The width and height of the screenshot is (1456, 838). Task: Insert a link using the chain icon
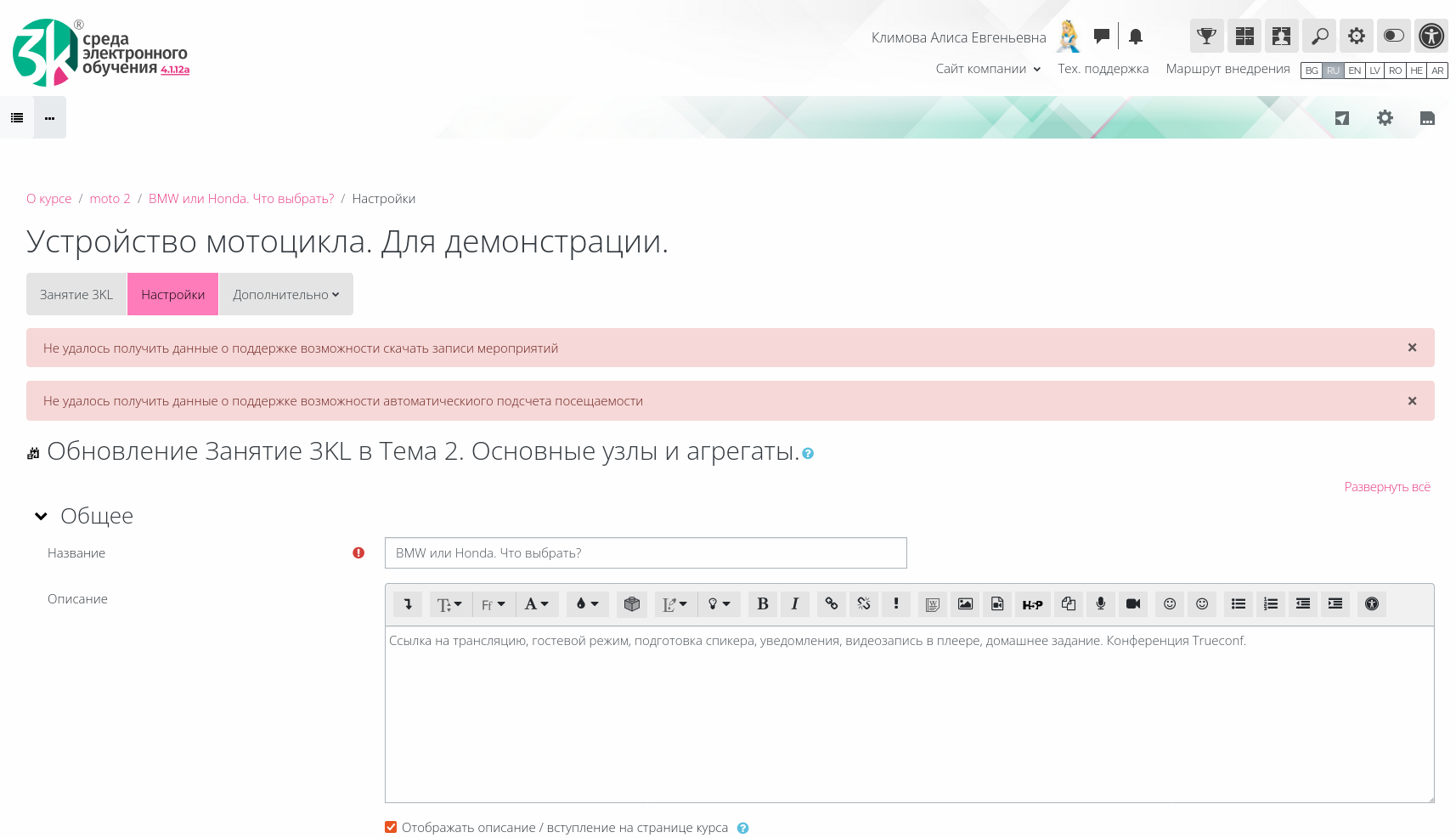831,603
